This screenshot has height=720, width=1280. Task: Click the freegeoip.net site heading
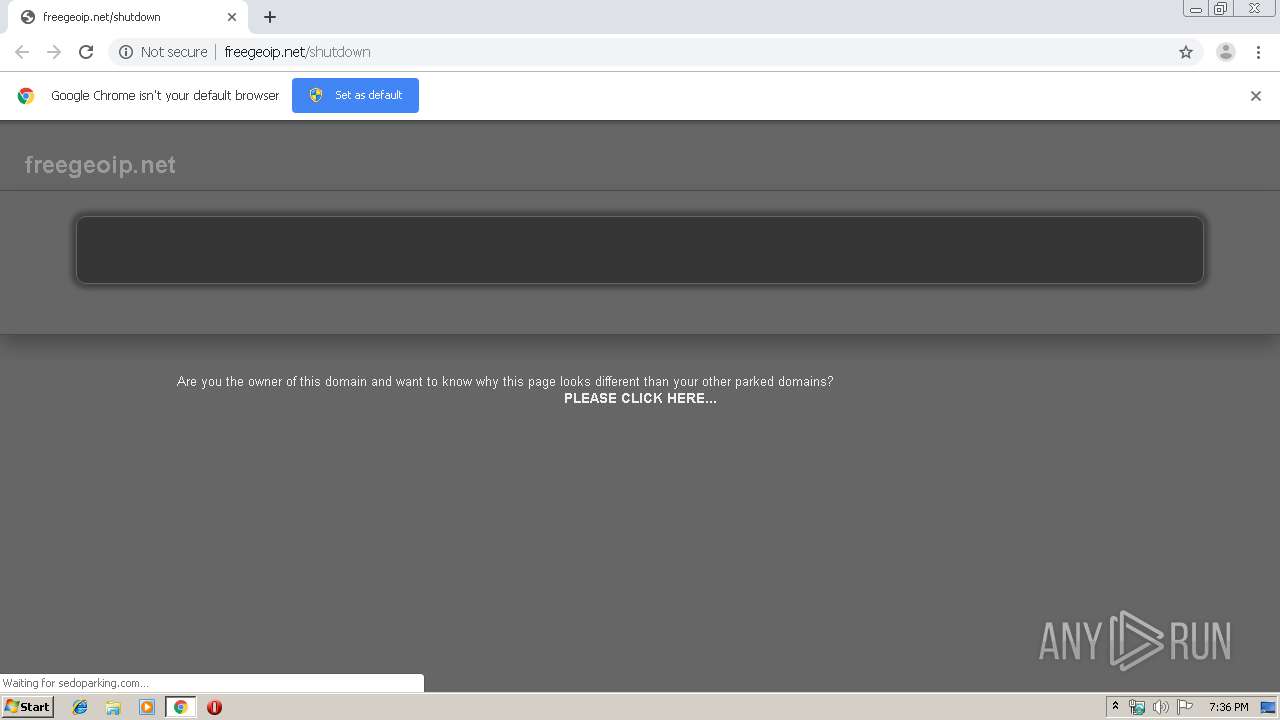pos(100,165)
